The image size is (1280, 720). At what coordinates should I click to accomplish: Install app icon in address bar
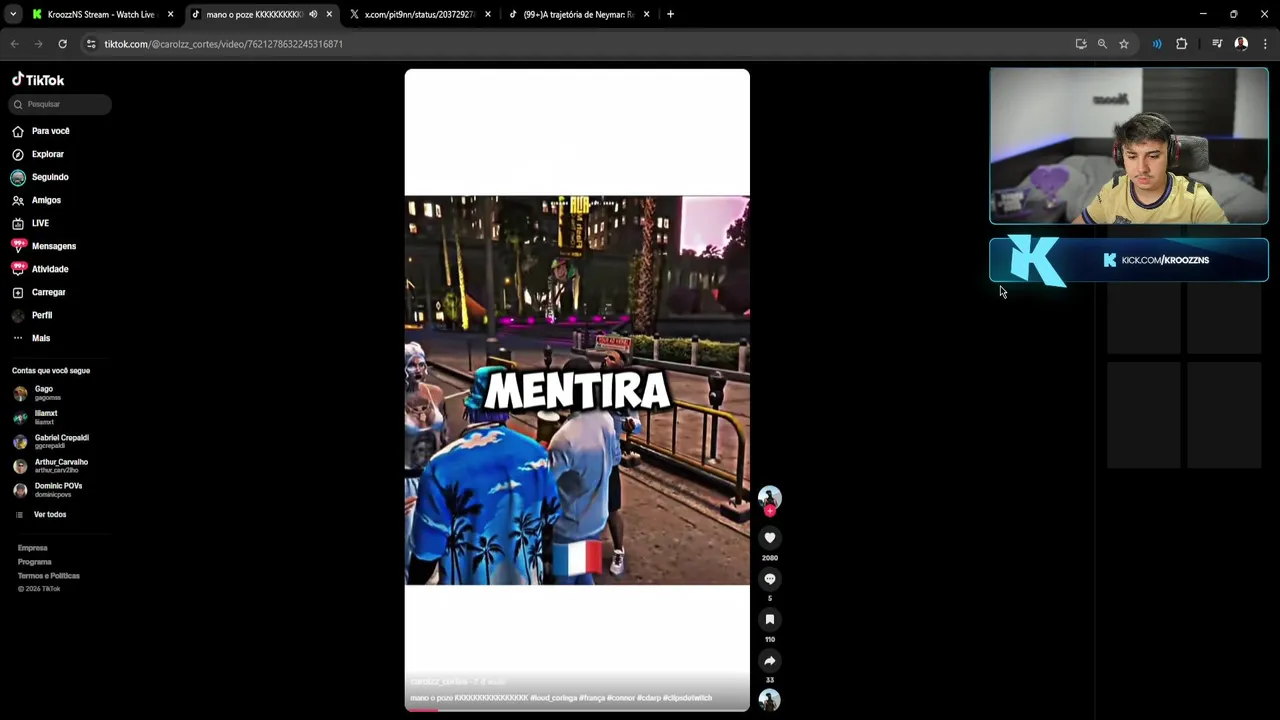(x=1081, y=44)
